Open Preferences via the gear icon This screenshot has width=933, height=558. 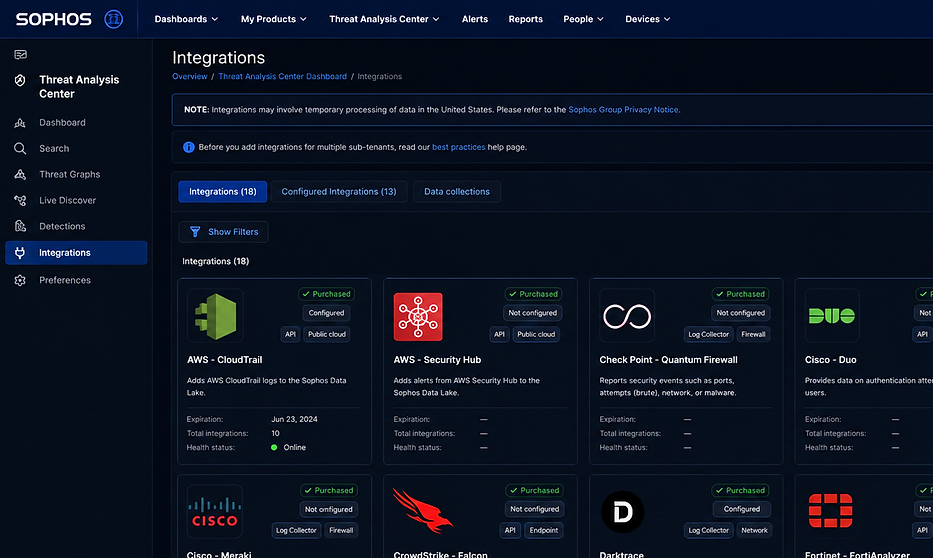(20, 280)
